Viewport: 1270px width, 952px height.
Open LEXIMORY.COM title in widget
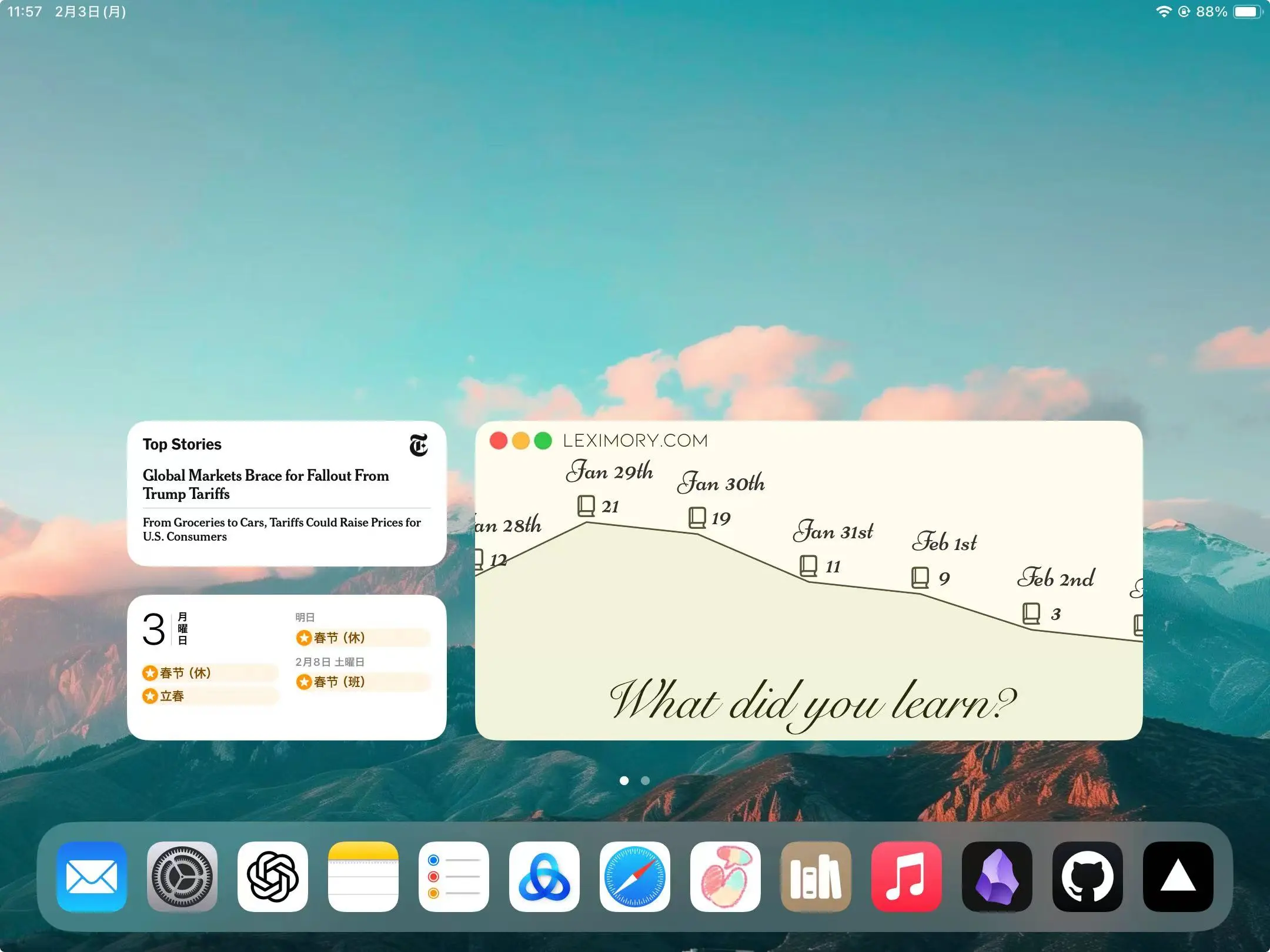point(635,440)
